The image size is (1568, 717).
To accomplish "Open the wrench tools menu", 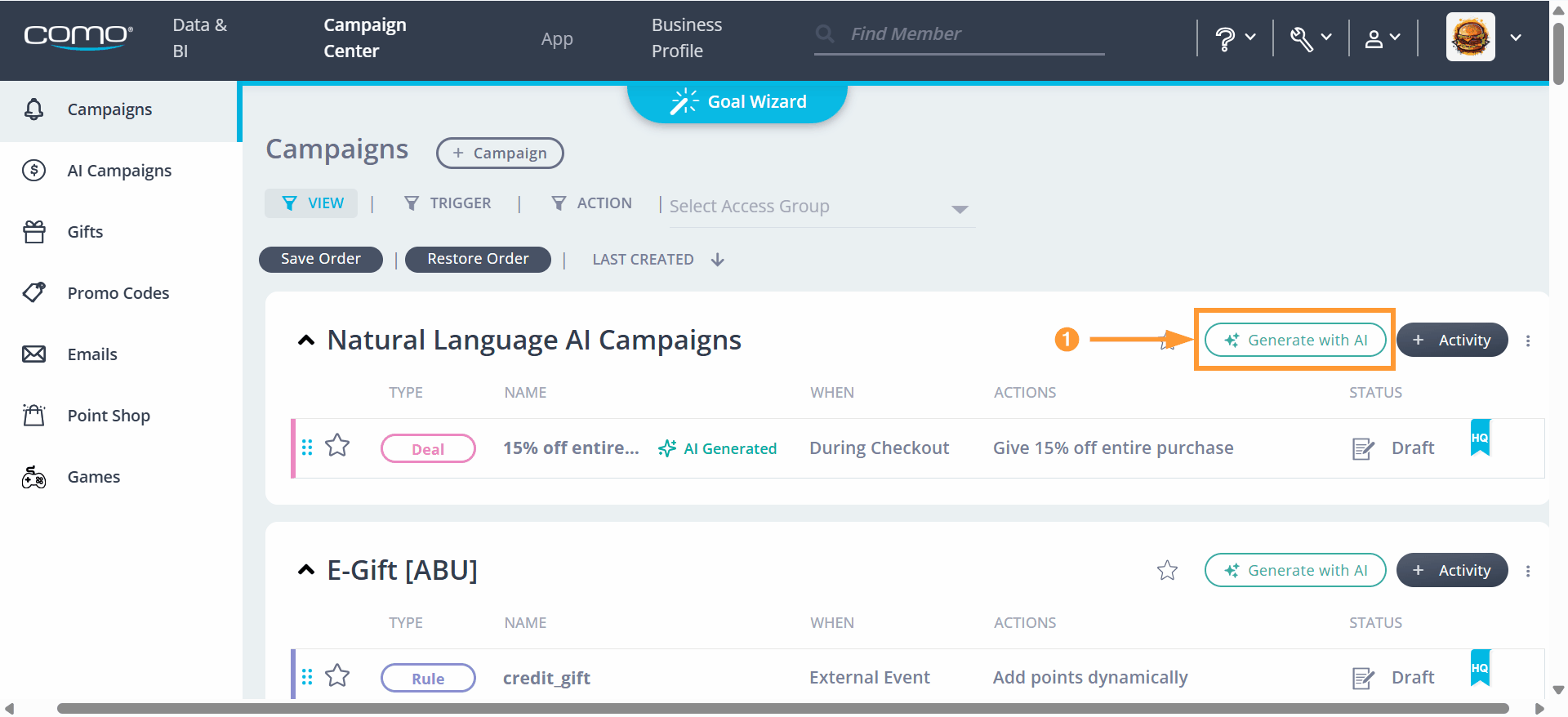I will [1311, 38].
